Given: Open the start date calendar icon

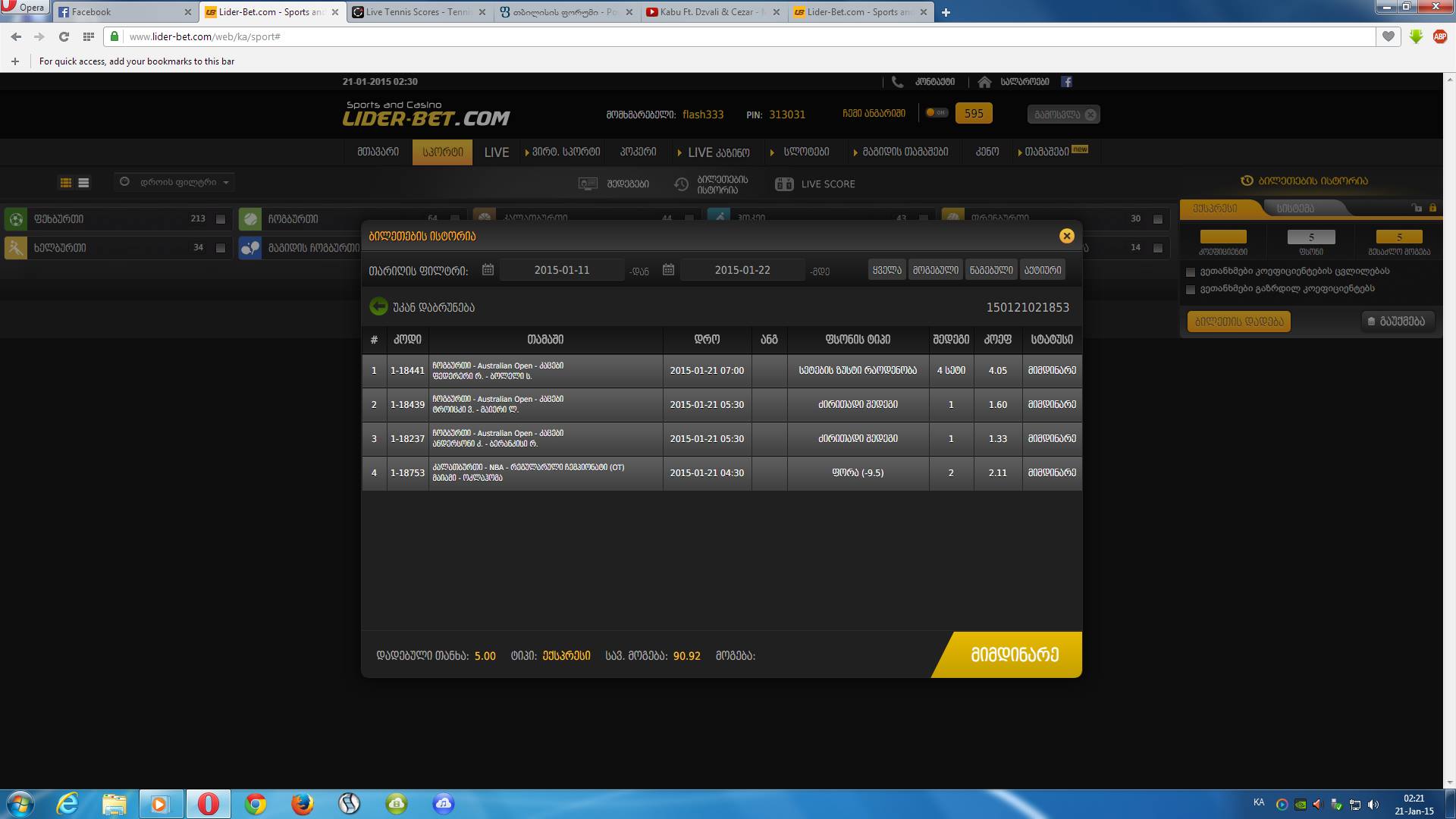Looking at the screenshot, I should (488, 270).
